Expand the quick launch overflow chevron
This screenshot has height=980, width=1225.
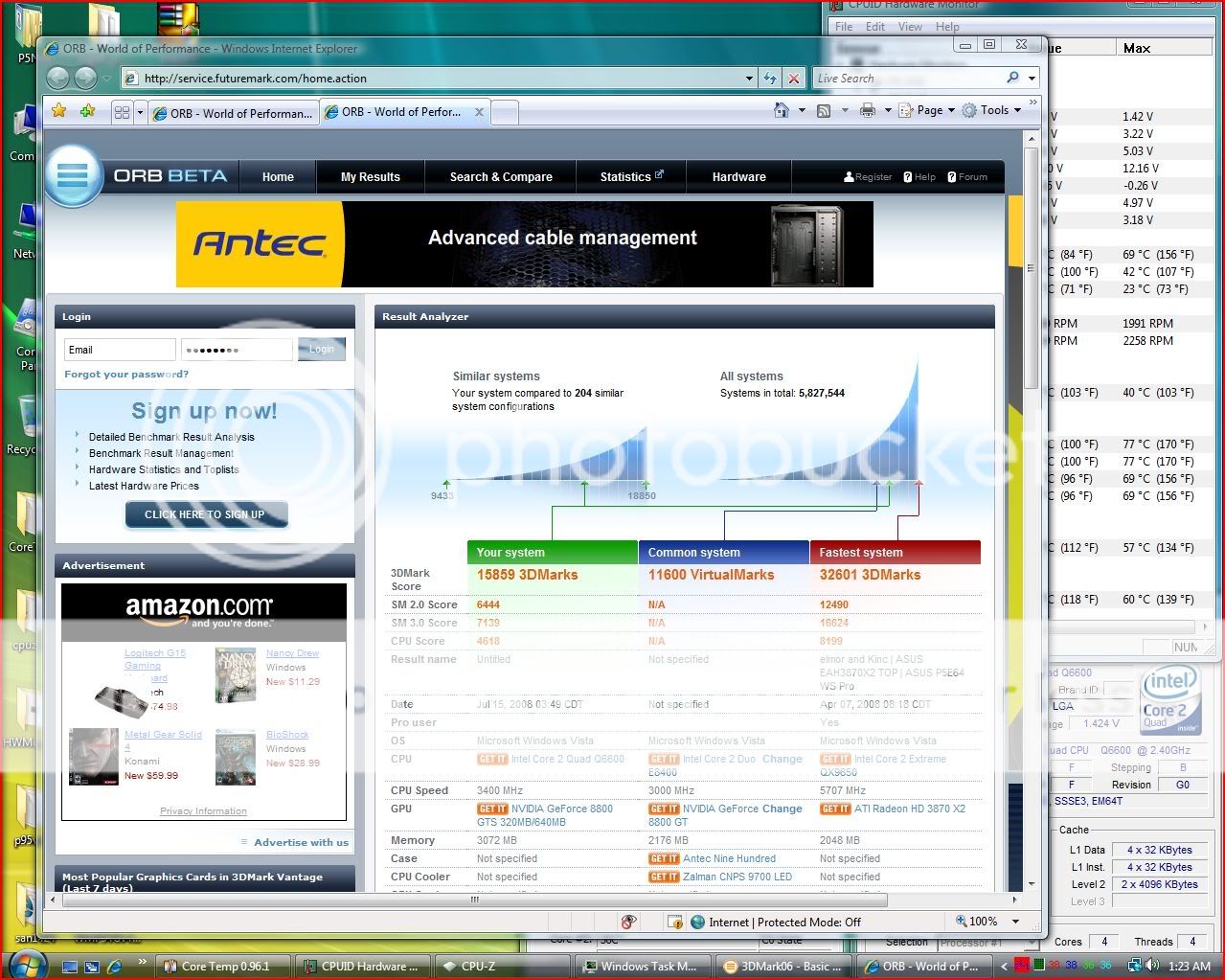(142, 961)
